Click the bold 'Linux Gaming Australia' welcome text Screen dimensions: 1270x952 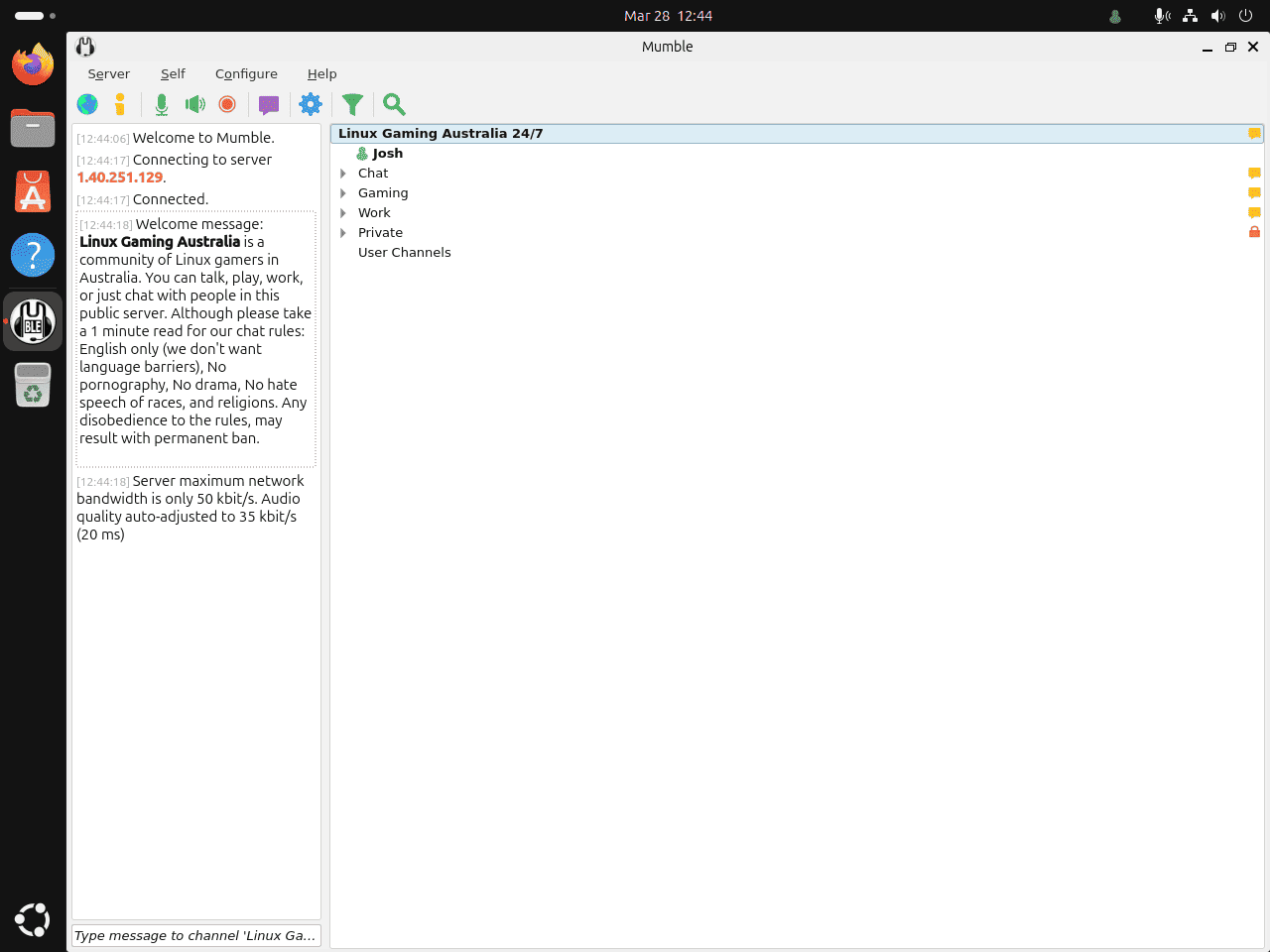[160, 242]
